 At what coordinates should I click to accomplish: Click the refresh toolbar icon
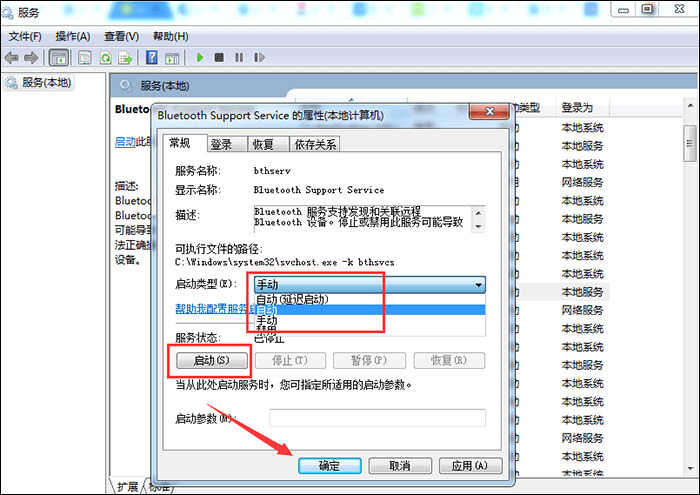tap(106, 58)
